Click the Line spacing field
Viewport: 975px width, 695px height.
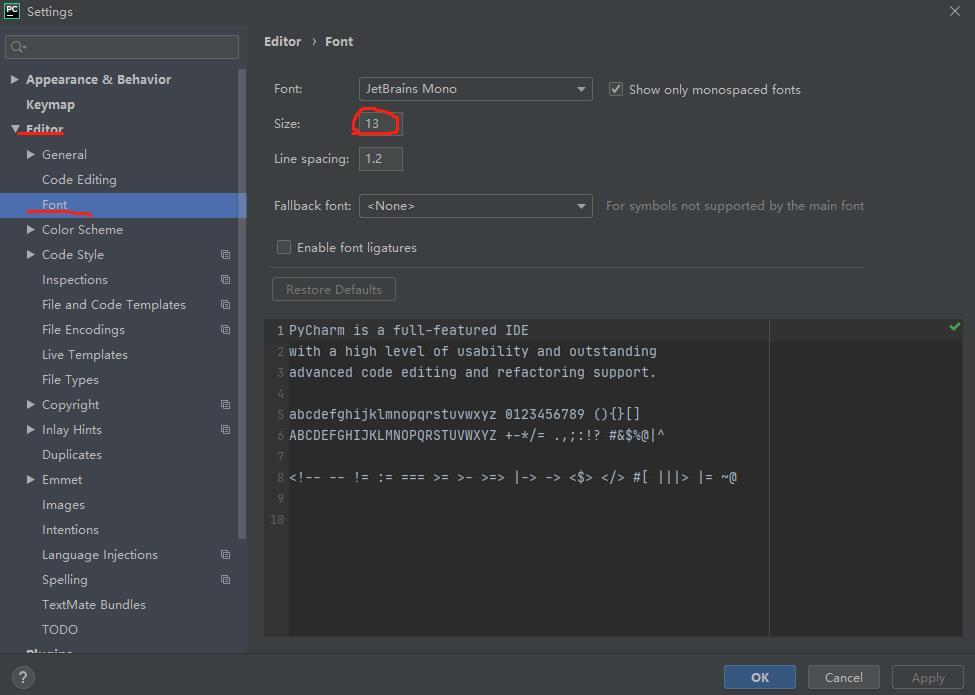(381, 159)
